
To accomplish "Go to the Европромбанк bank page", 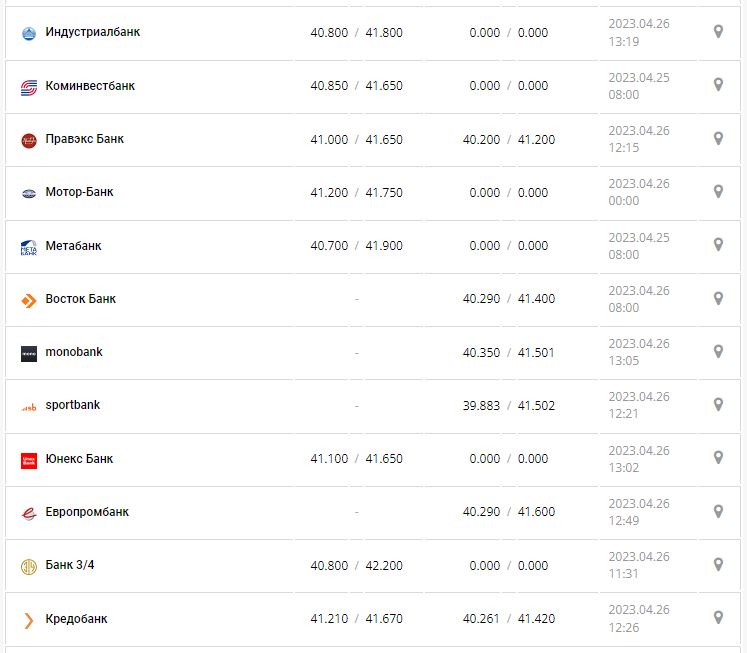I will pyautogui.click(x=87, y=512).
